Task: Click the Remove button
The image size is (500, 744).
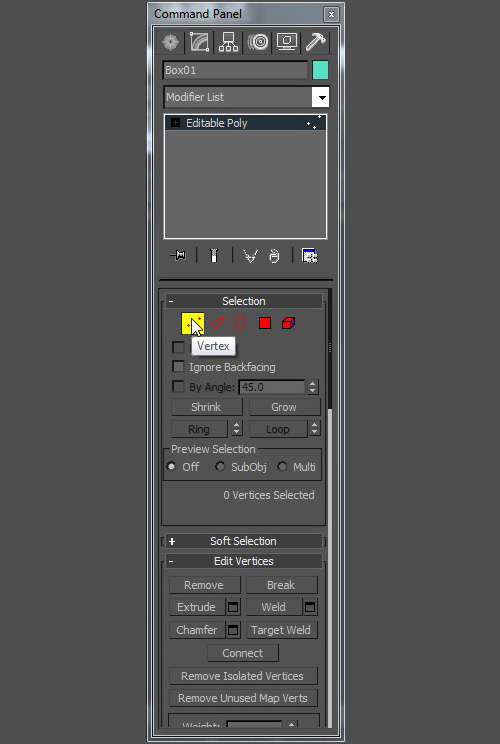Action: point(204,585)
